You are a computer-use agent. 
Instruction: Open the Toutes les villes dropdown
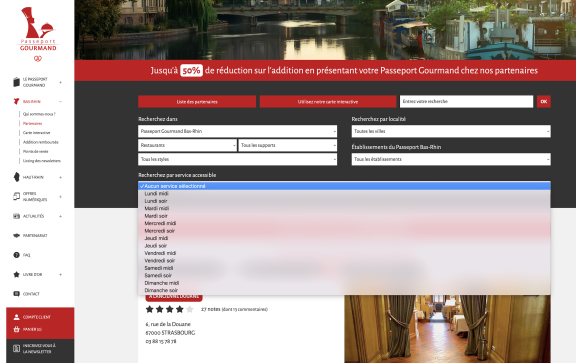tap(451, 131)
